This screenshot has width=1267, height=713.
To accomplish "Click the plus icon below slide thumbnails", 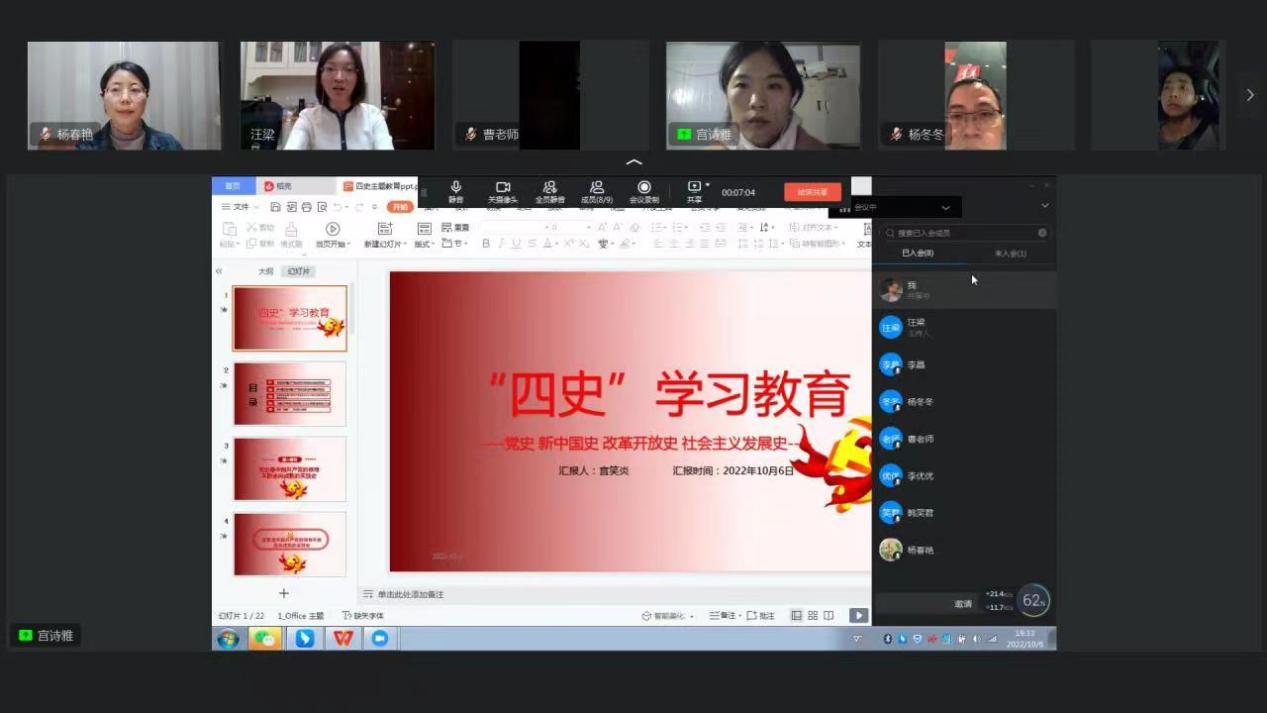I will coord(284,593).
